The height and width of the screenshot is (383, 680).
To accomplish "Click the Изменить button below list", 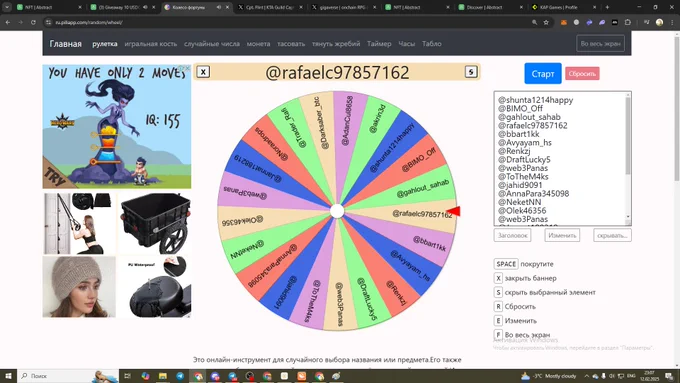I will click(562, 236).
